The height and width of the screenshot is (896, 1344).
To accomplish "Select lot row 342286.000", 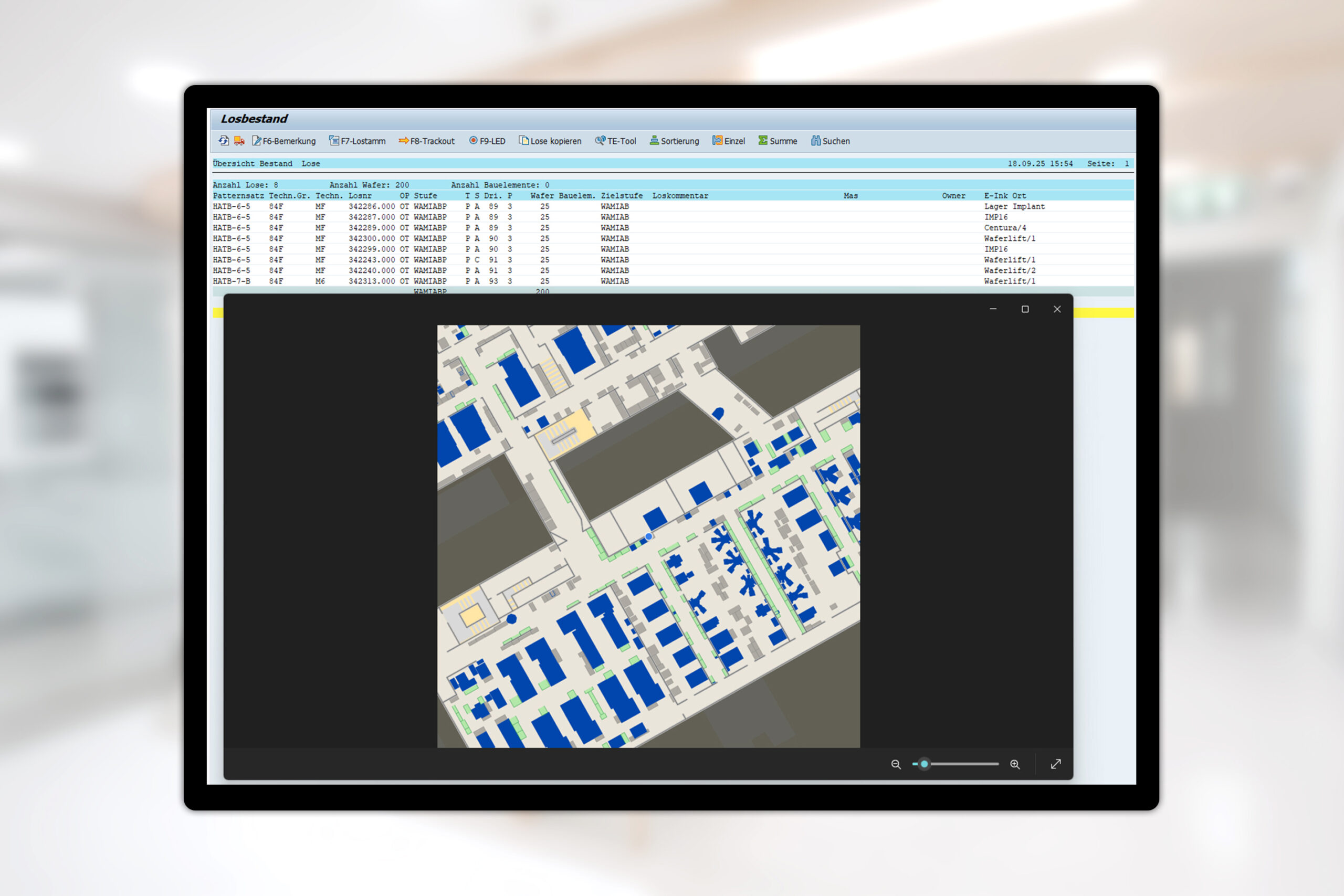I will point(371,206).
